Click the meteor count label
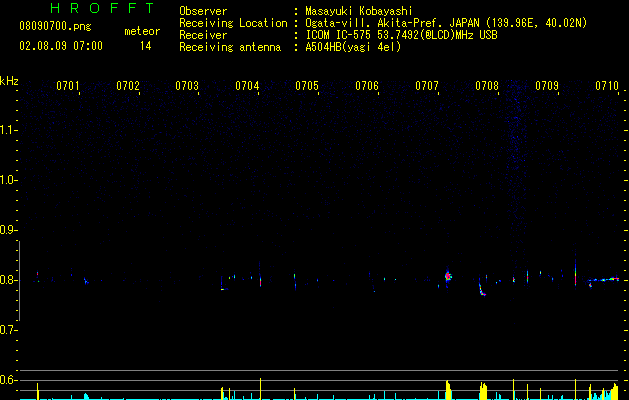The height and width of the screenshot is (400, 629). [142, 31]
